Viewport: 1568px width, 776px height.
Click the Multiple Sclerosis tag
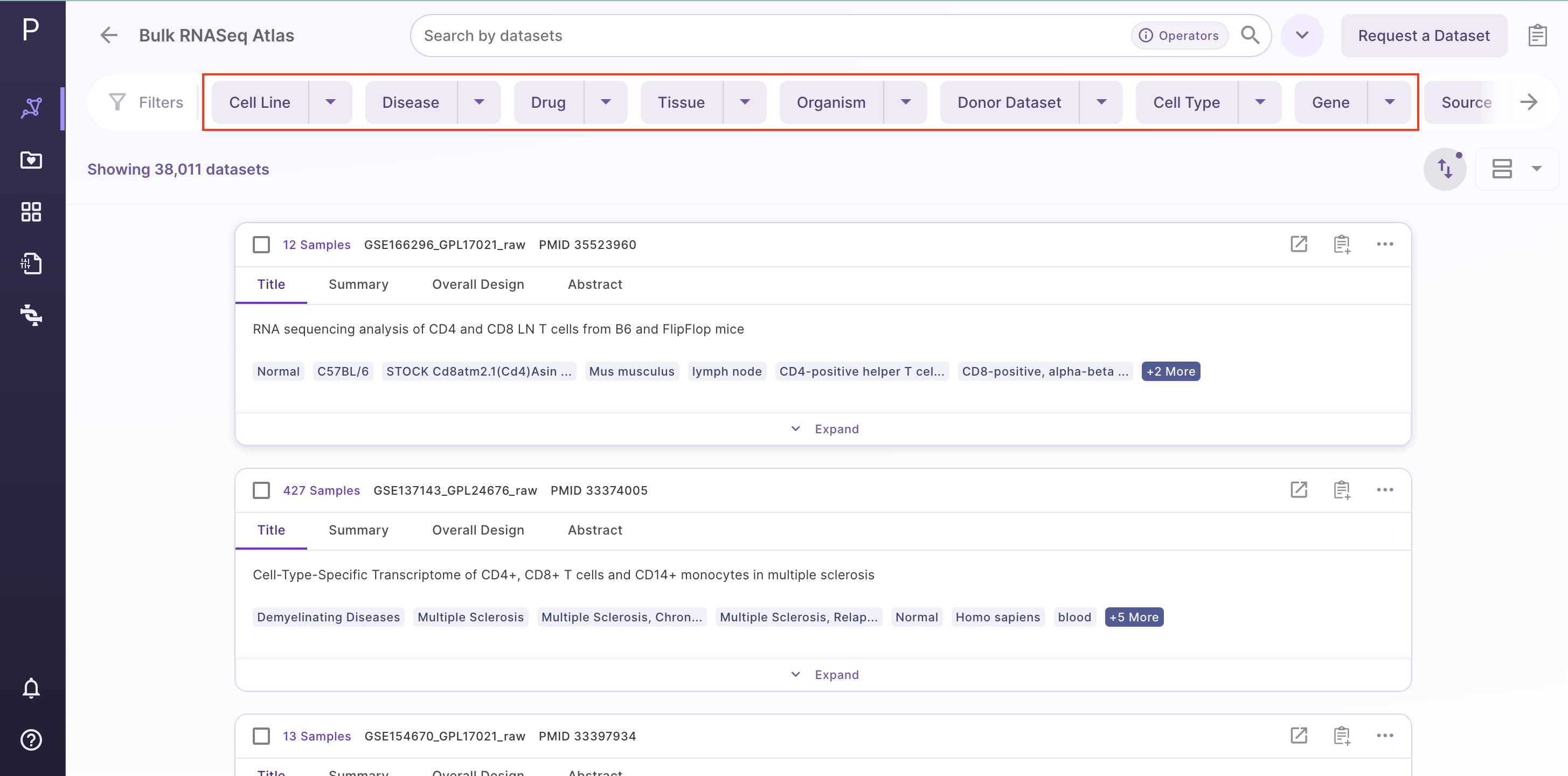click(x=470, y=617)
